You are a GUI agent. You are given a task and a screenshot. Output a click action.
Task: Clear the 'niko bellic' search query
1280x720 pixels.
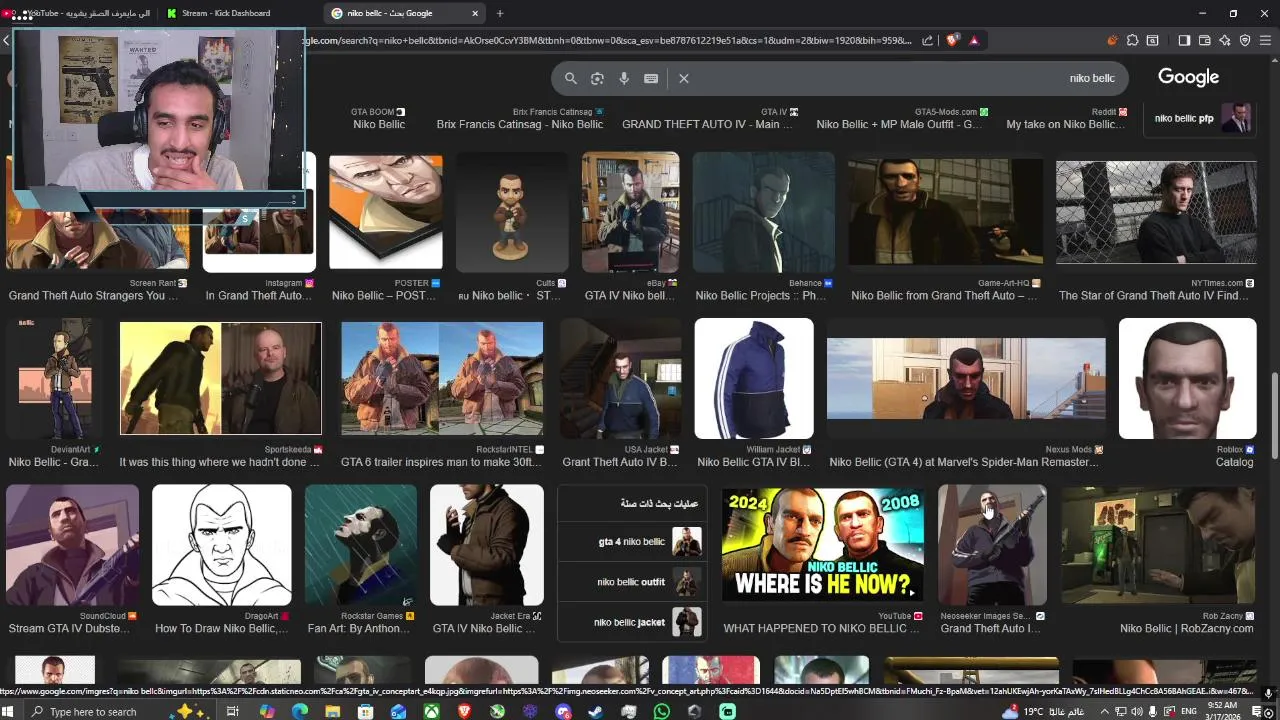tap(684, 78)
